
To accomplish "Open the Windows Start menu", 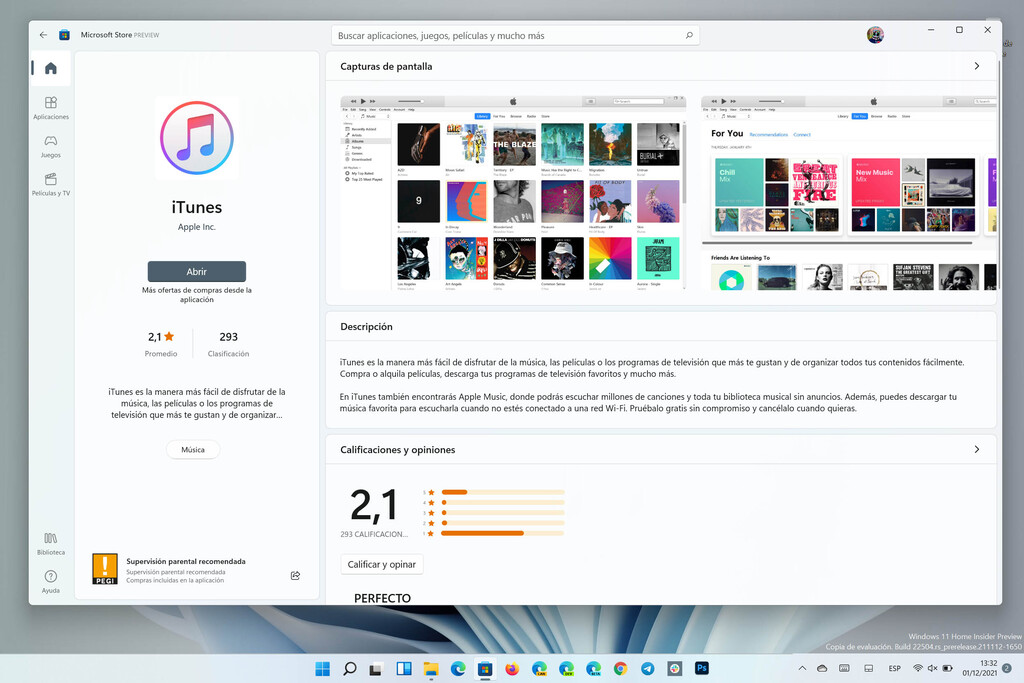I will click(323, 669).
